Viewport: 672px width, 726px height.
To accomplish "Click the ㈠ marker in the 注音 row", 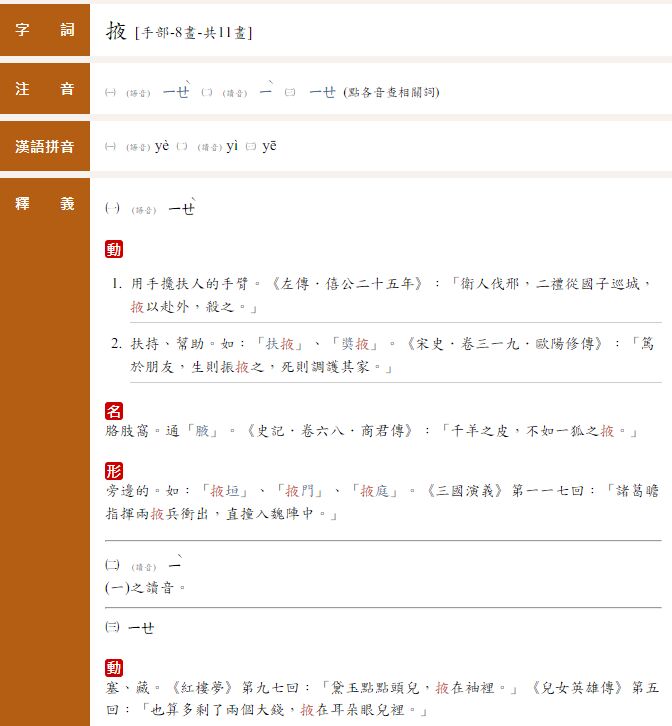I will (111, 92).
